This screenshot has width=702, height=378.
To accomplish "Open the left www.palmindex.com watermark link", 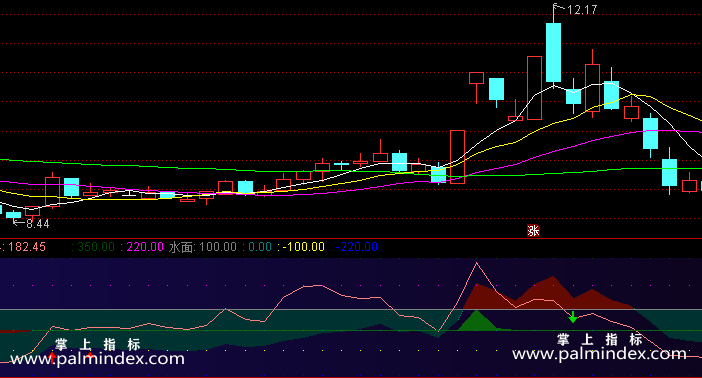I will coord(97,359).
